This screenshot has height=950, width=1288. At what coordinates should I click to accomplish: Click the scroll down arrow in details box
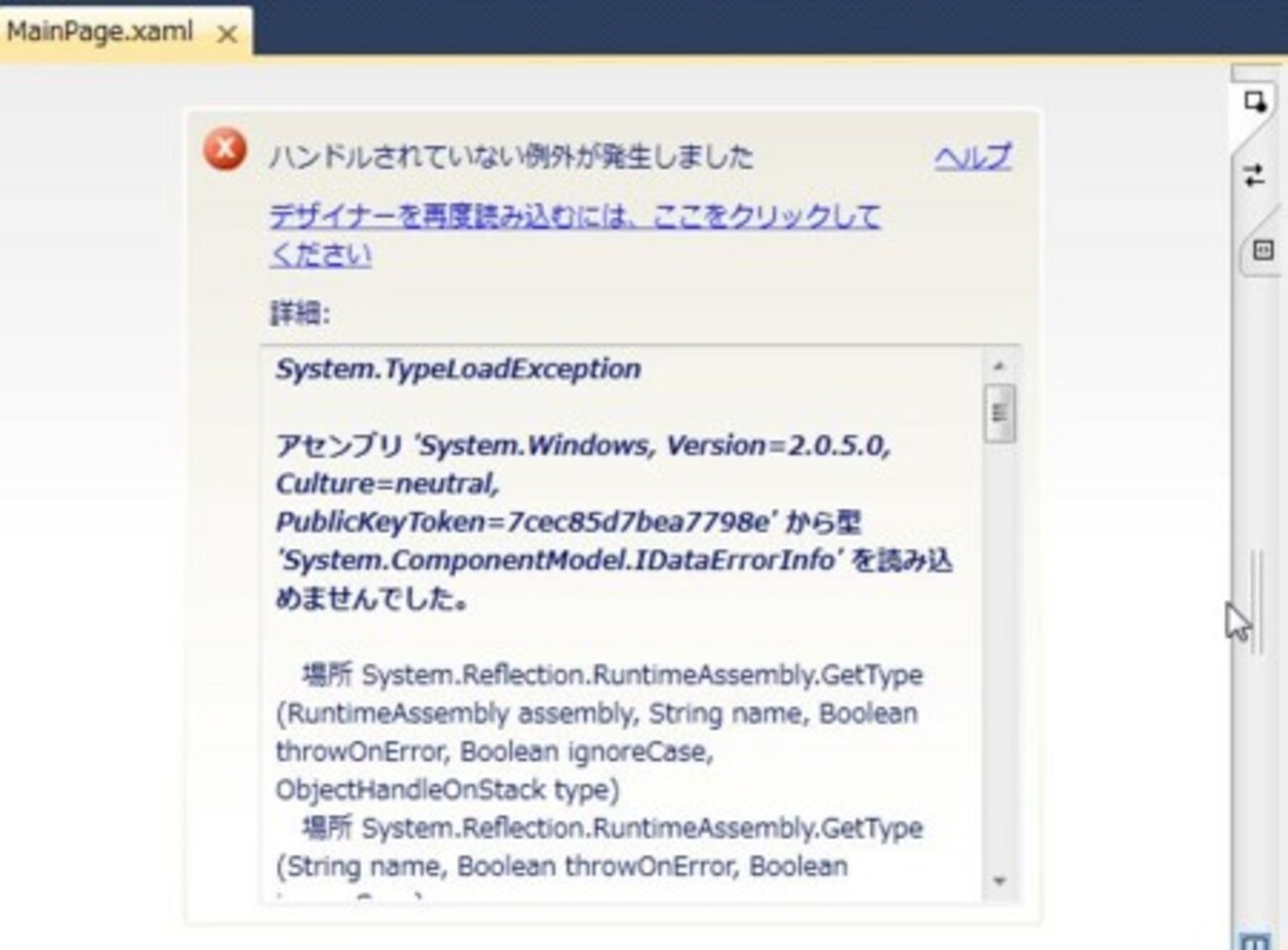999,881
